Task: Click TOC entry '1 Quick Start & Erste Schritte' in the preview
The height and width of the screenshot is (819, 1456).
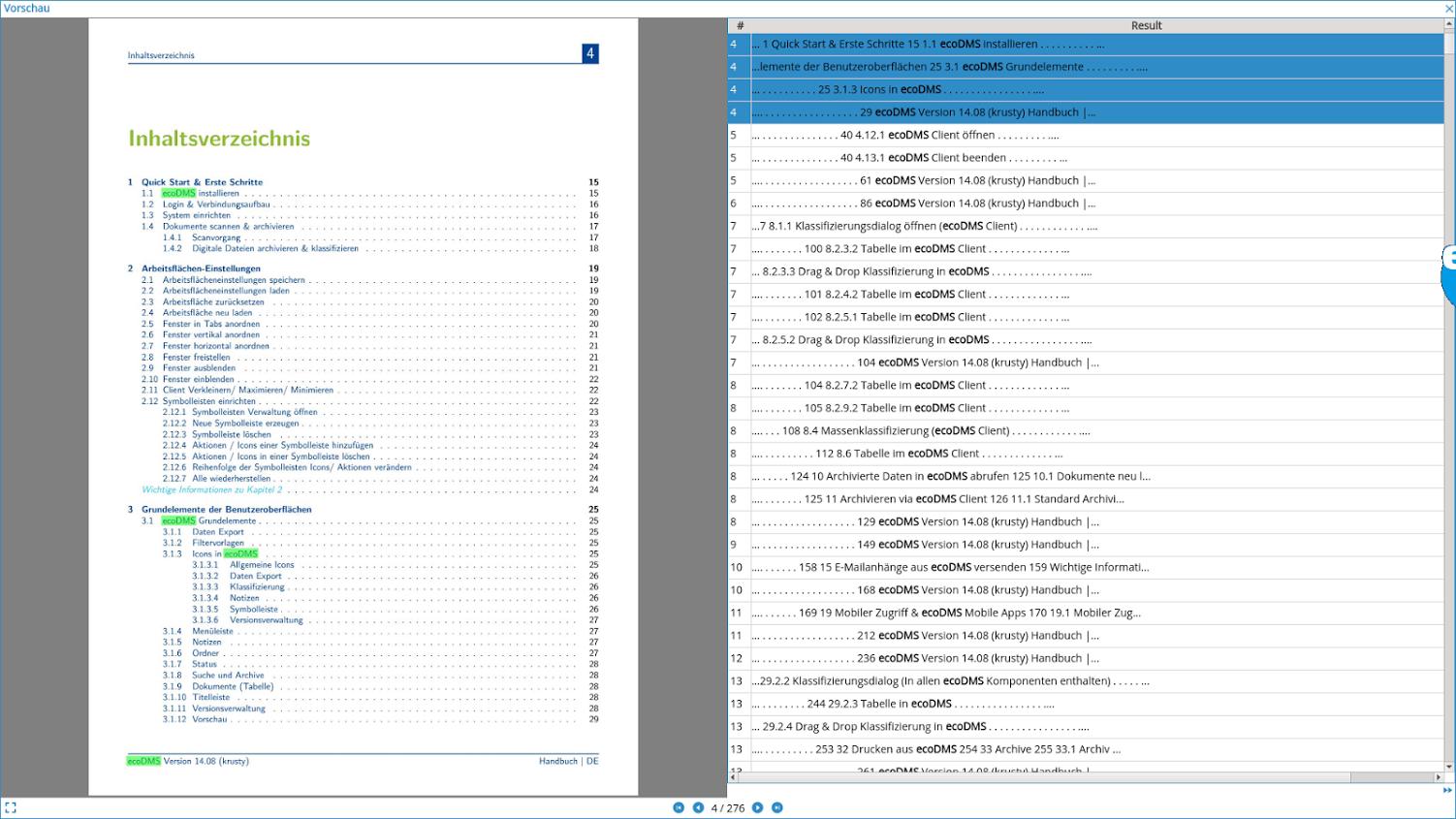Action: tap(195, 182)
